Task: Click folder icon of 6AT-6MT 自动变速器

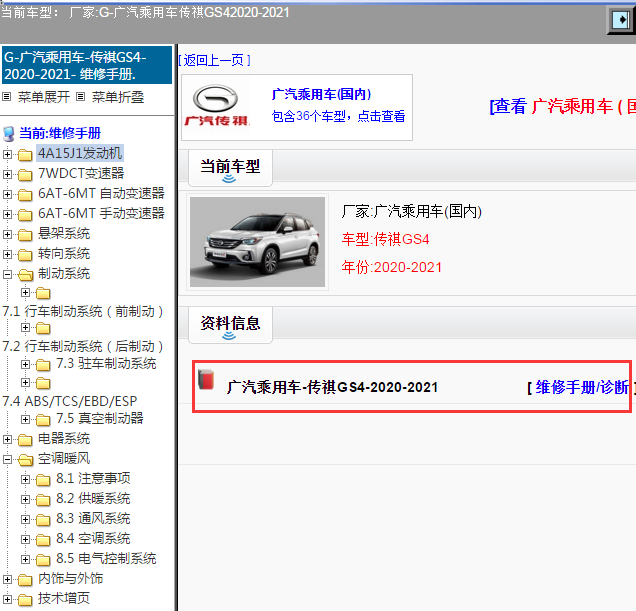Action: 25,195
